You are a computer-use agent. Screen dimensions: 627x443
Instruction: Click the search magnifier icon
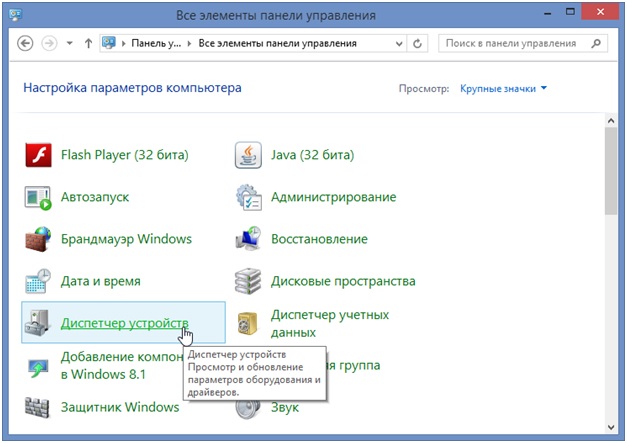coord(596,43)
